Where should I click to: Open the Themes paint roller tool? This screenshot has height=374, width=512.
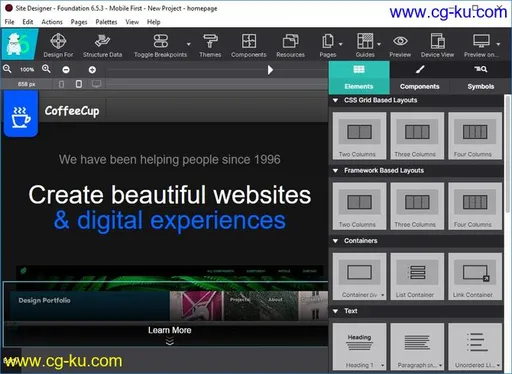coord(210,45)
